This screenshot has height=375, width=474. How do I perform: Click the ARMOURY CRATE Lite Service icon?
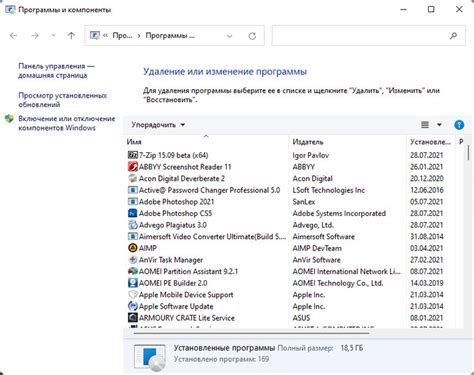tap(133, 318)
